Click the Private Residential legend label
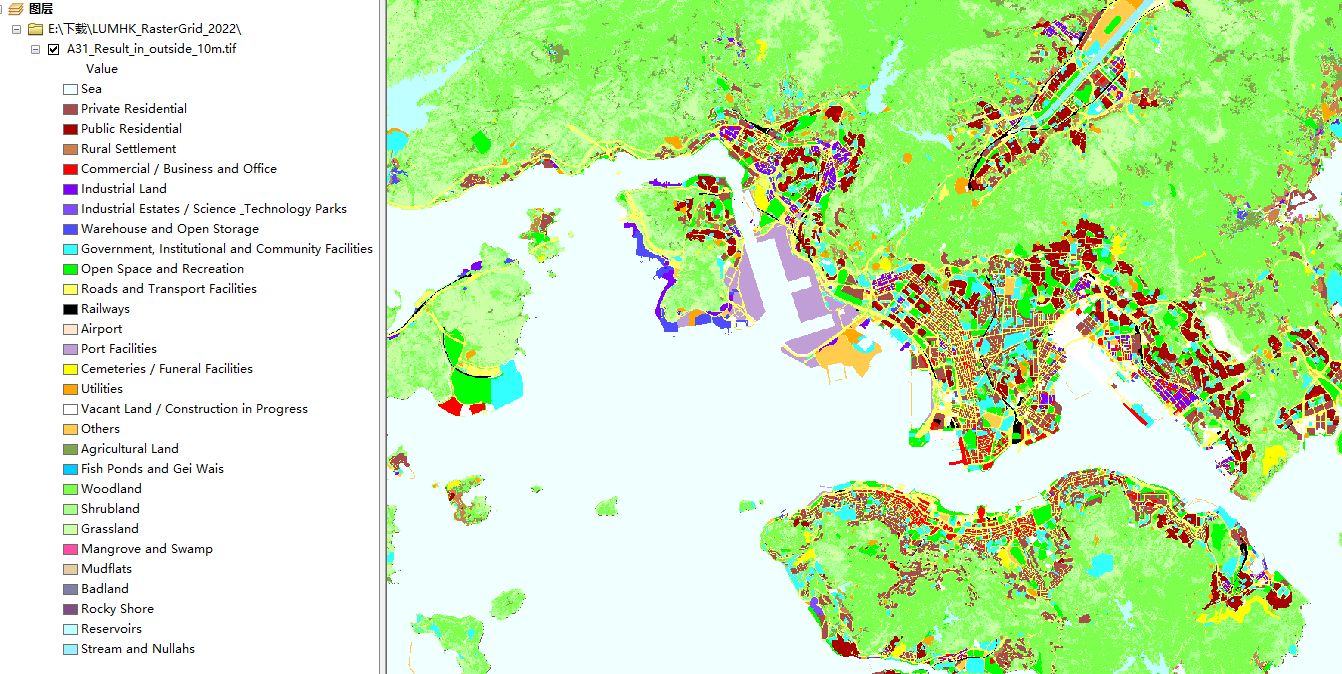Screen dimensions: 1342x674 pos(134,109)
